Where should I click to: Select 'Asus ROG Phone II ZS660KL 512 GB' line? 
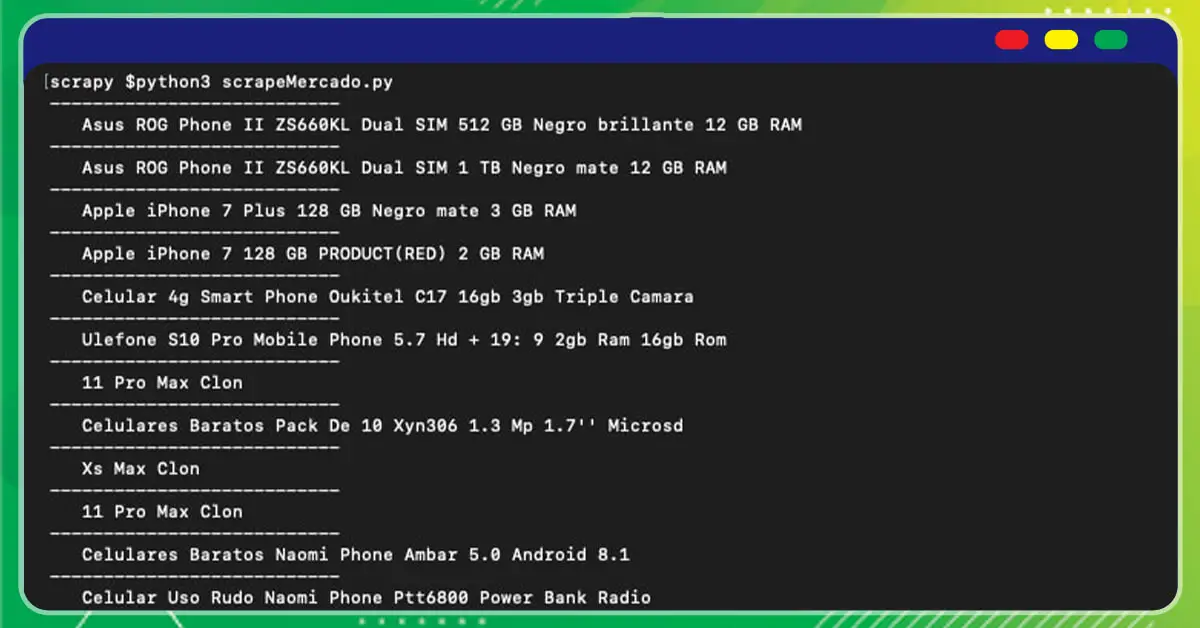(x=442, y=125)
